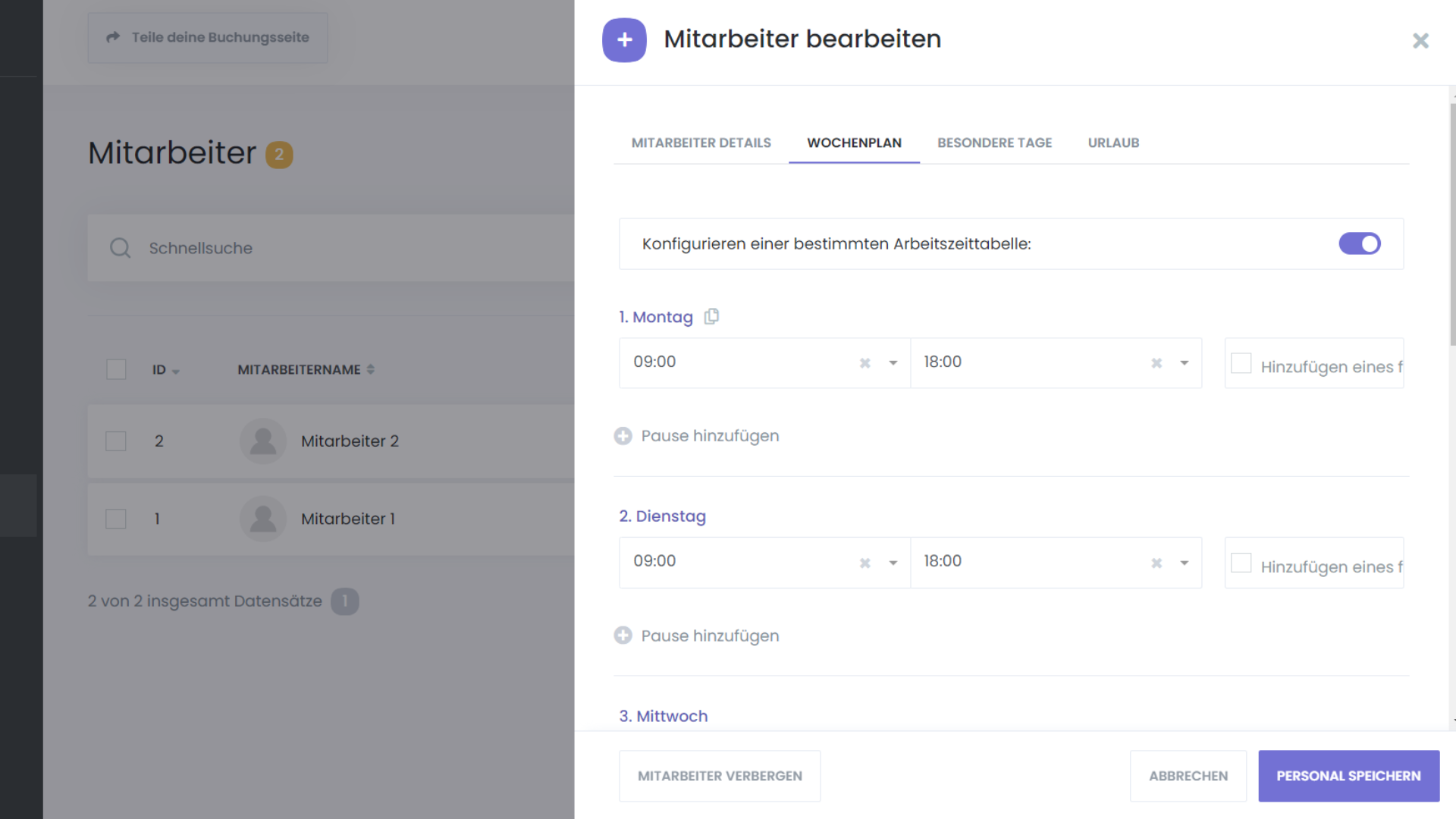Image resolution: width=1456 pixels, height=819 pixels.
Task: Open Tuesday end time 18:00 dropdown
Action: pyautogui.click(x=1184, y=563)
